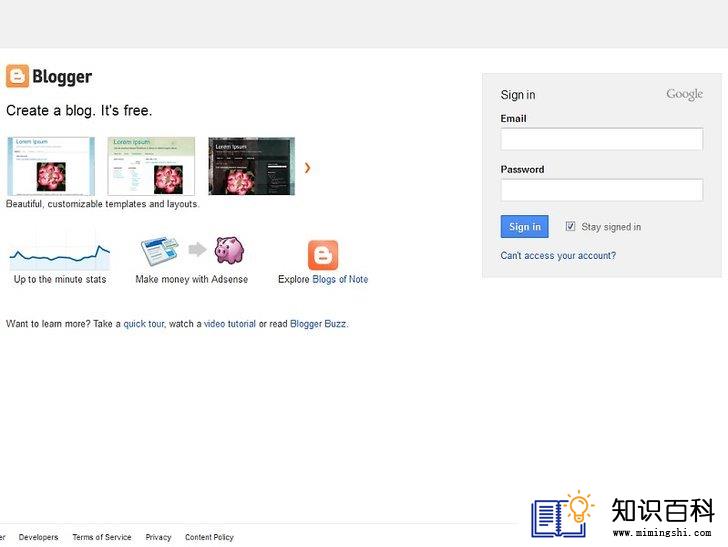Open the dark Lorem Ipsum template thumbnail

pyautogui.click(x=252, y=166)
